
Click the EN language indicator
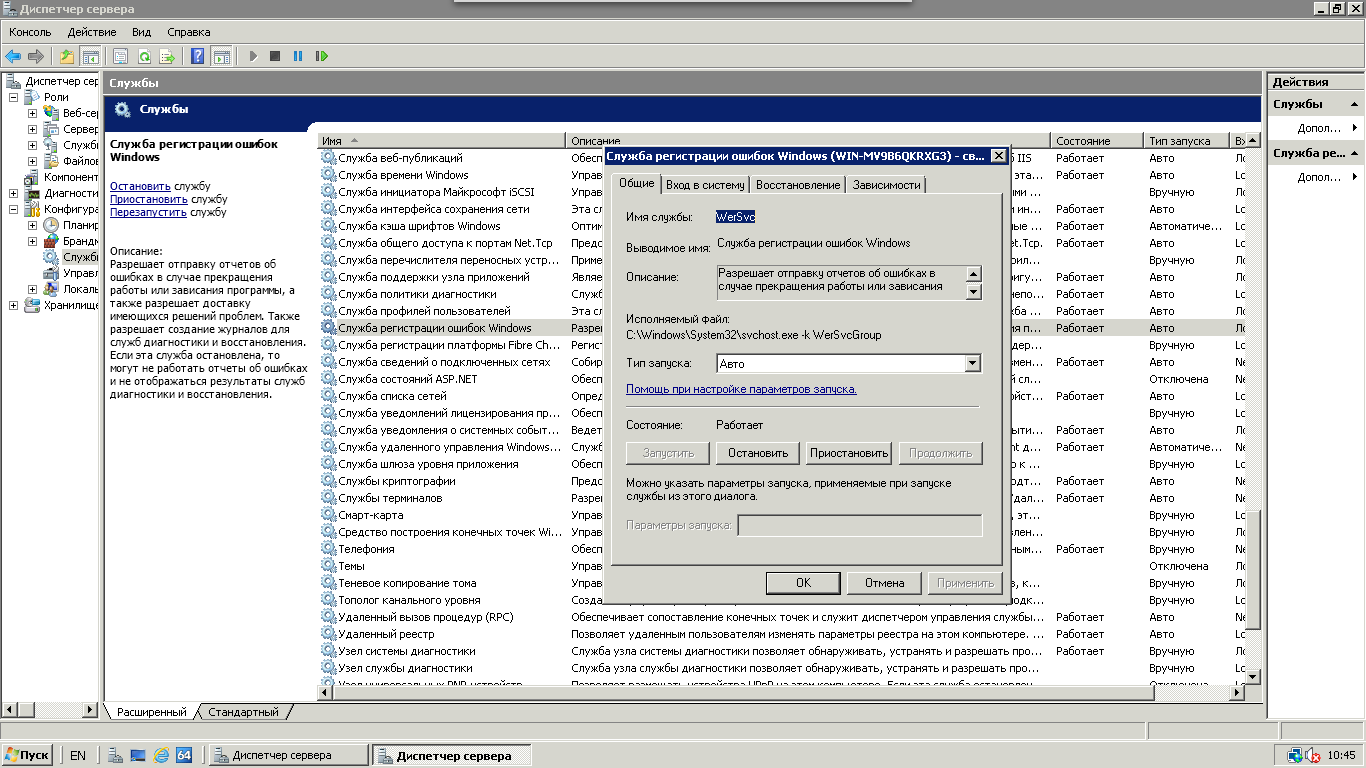(78, 756)
